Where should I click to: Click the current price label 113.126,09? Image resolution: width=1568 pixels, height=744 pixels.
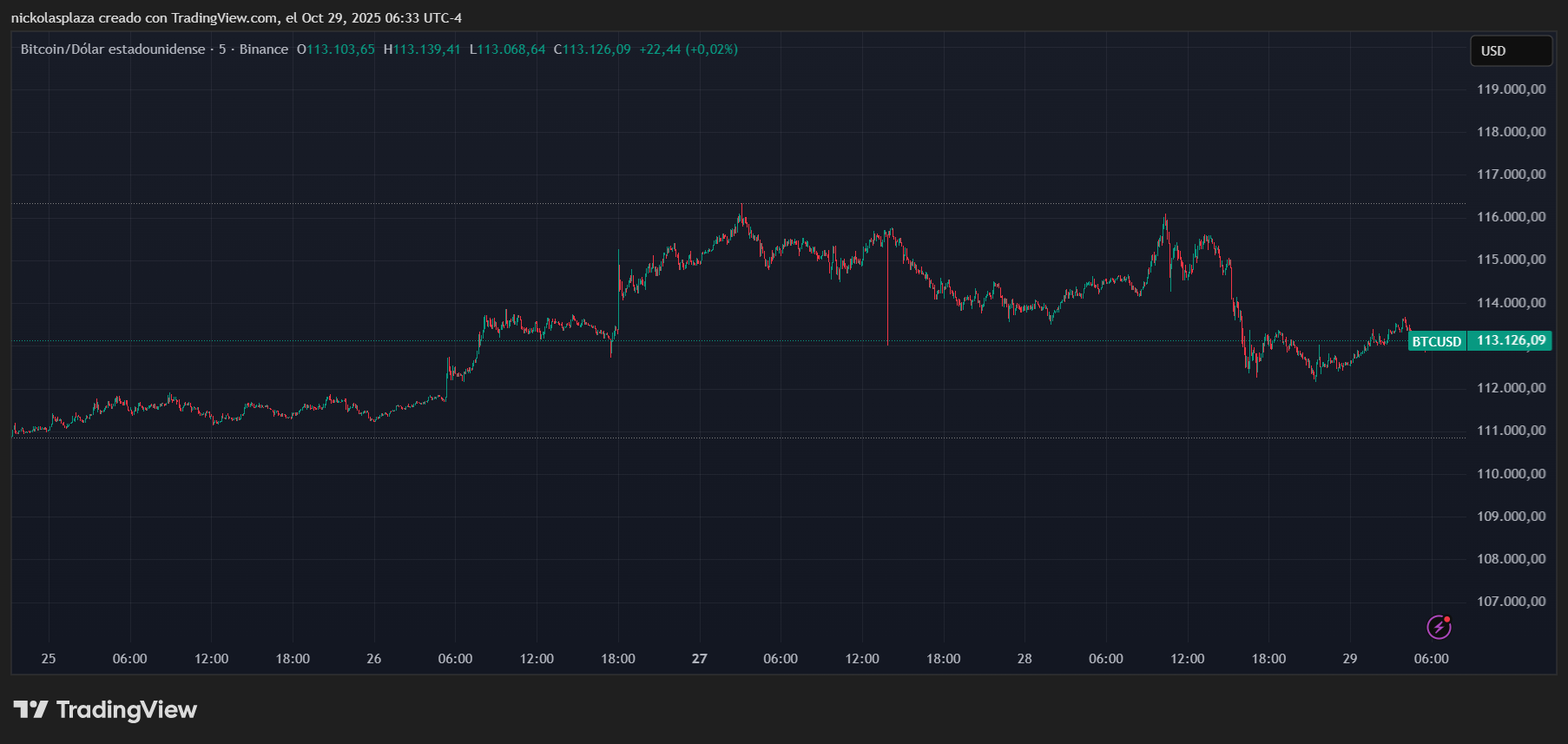[x=1511, y=340]
